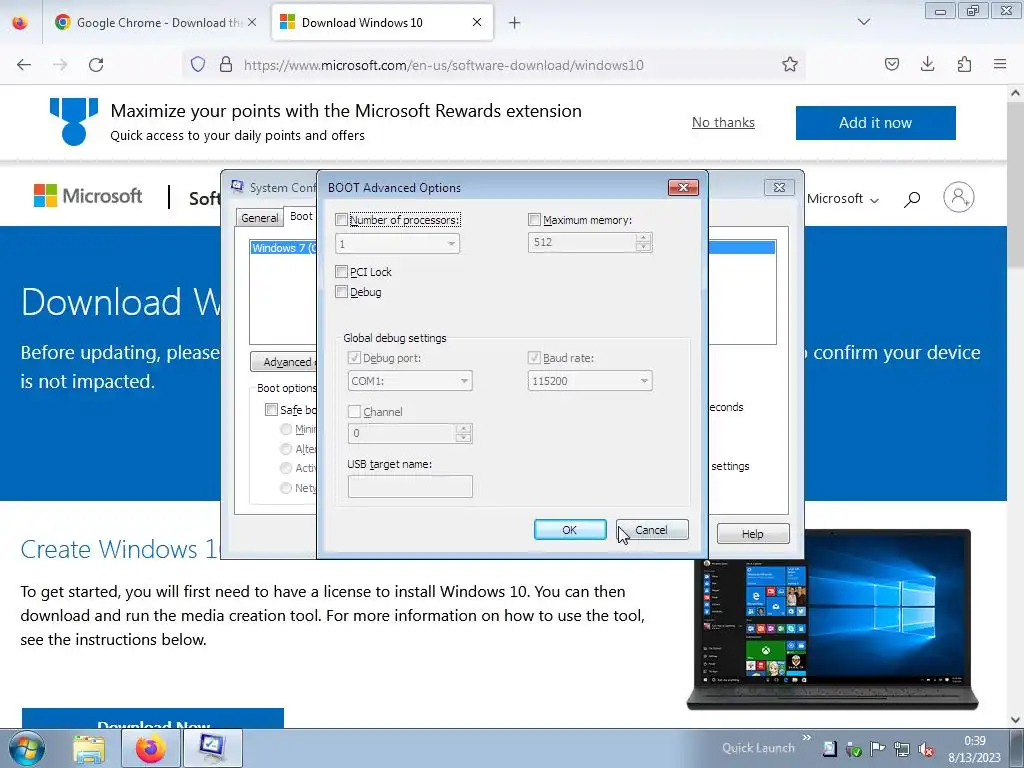Click the Maximum memory 512 field
The height and width of the screenshot is (768, 1024).
[582, 242]
